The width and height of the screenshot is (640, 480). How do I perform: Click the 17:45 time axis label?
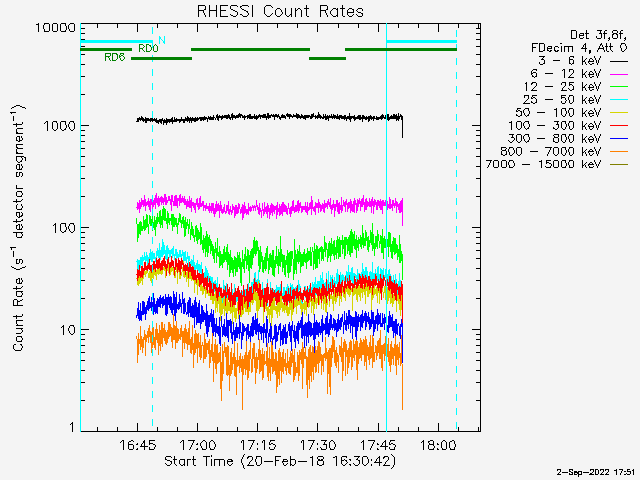[378, 445]
